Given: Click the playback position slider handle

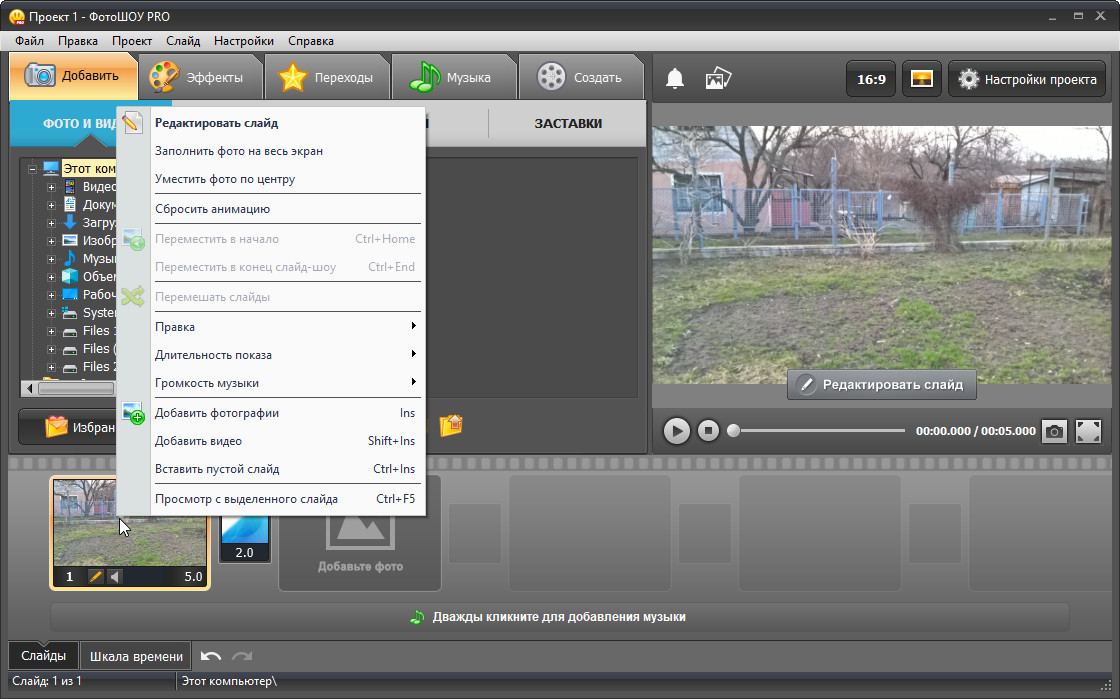Looking at the screenshot, I should click(x=734, y=431).
